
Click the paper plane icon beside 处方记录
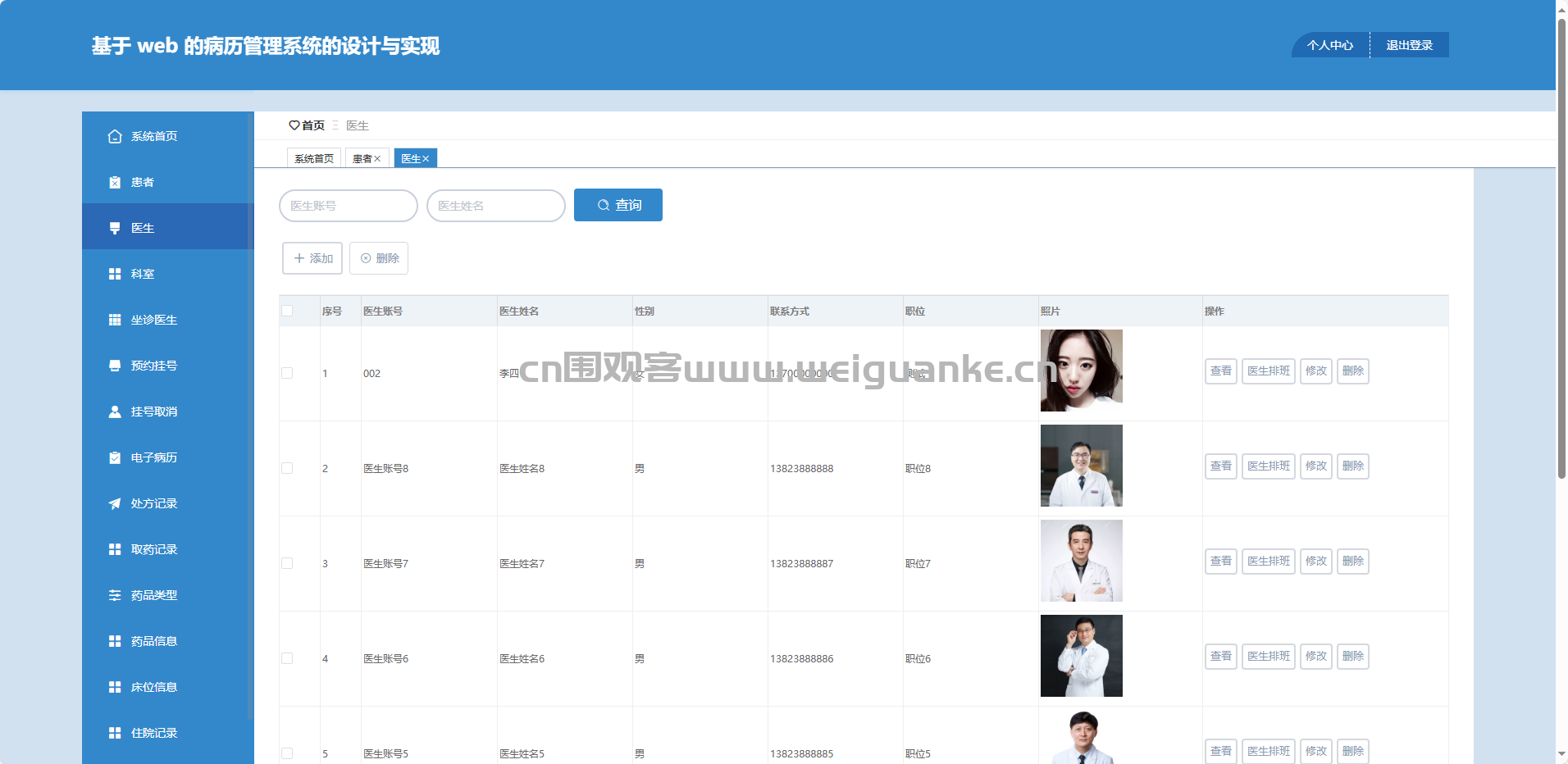tap(115, 503)
